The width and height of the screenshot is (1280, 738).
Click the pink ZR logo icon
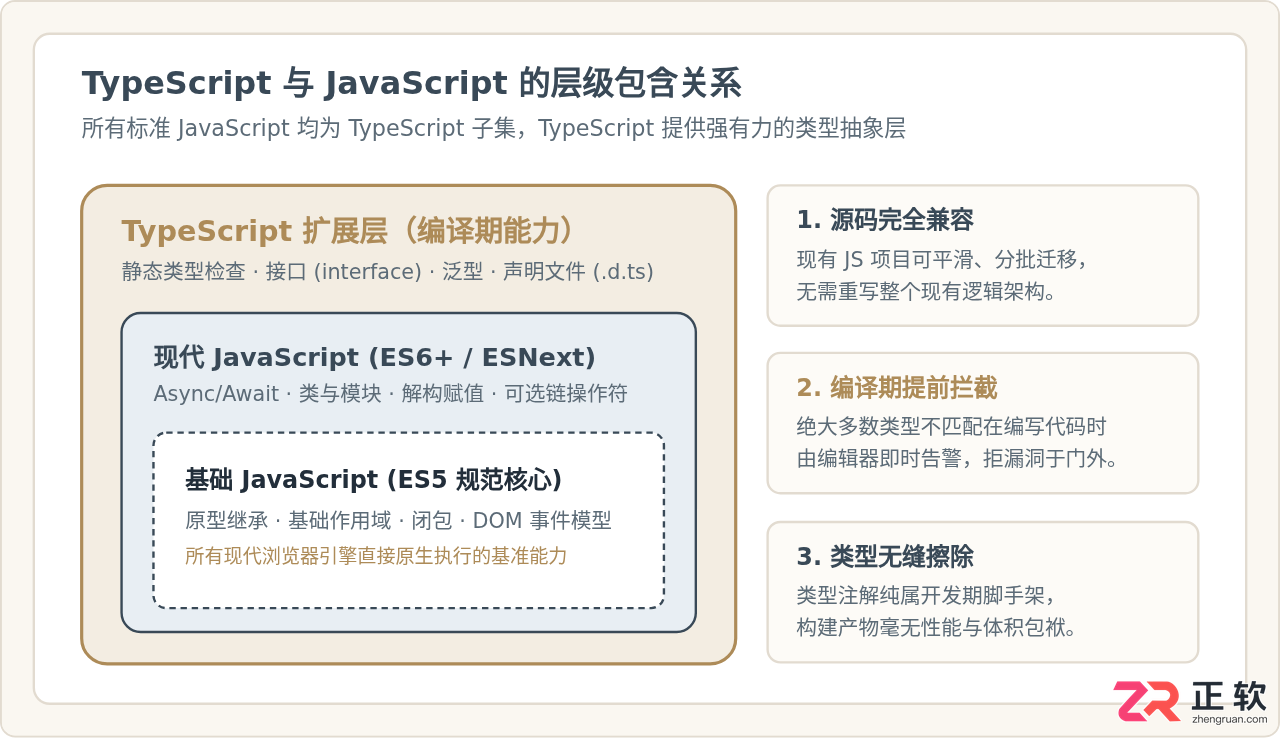click(1147, 701)
